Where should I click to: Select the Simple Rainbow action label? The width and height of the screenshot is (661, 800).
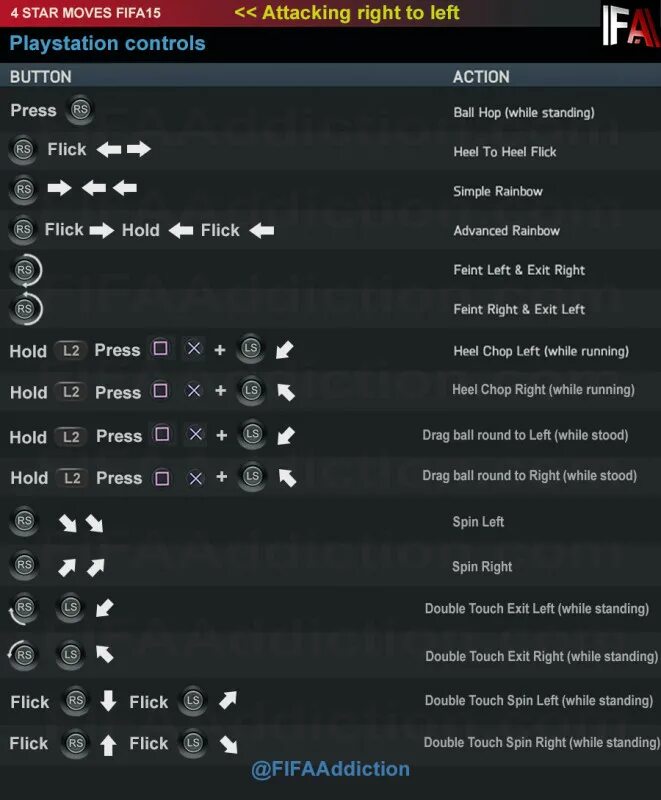[x=498, y=191]
